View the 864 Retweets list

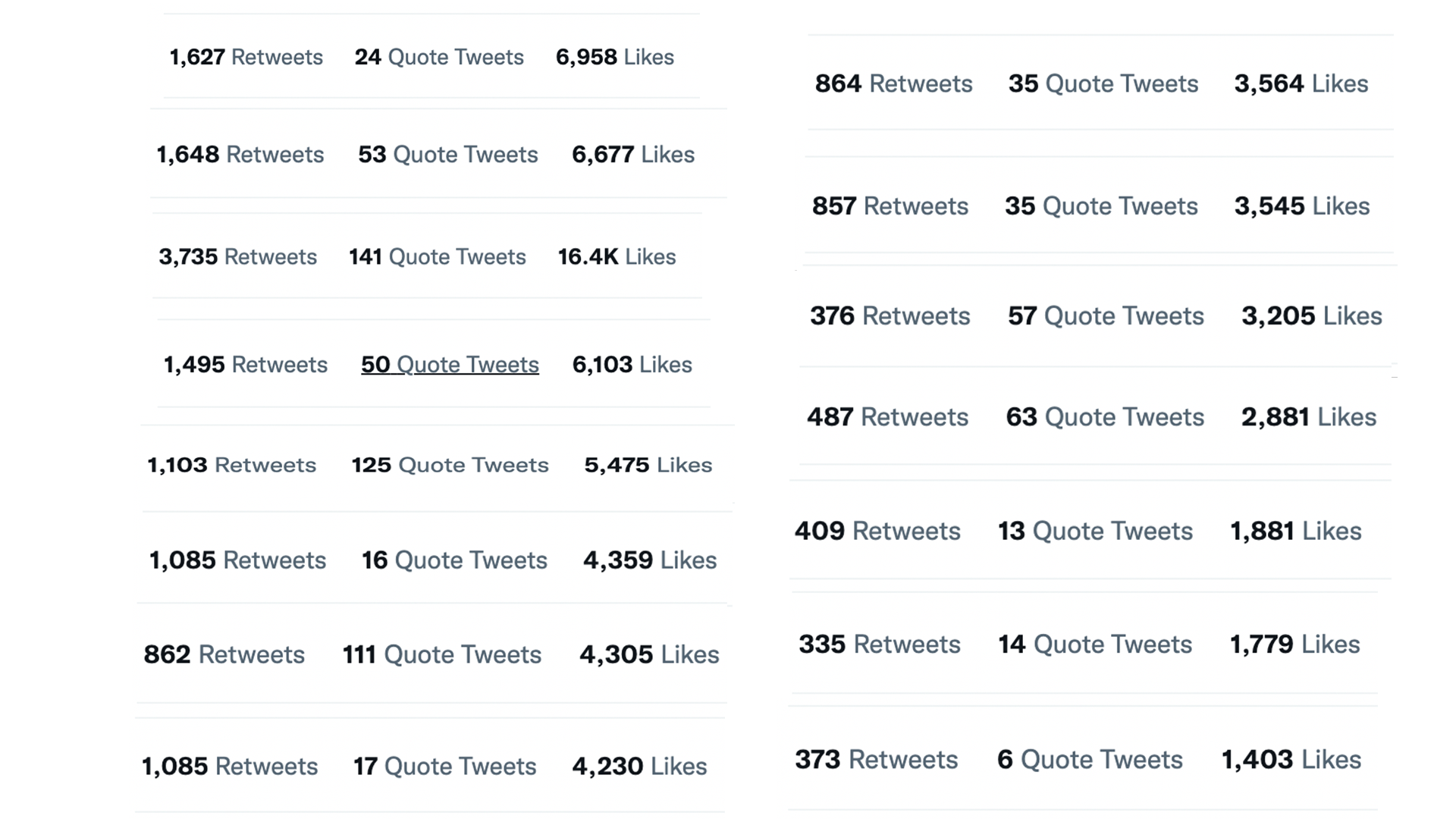pos(893,83)
